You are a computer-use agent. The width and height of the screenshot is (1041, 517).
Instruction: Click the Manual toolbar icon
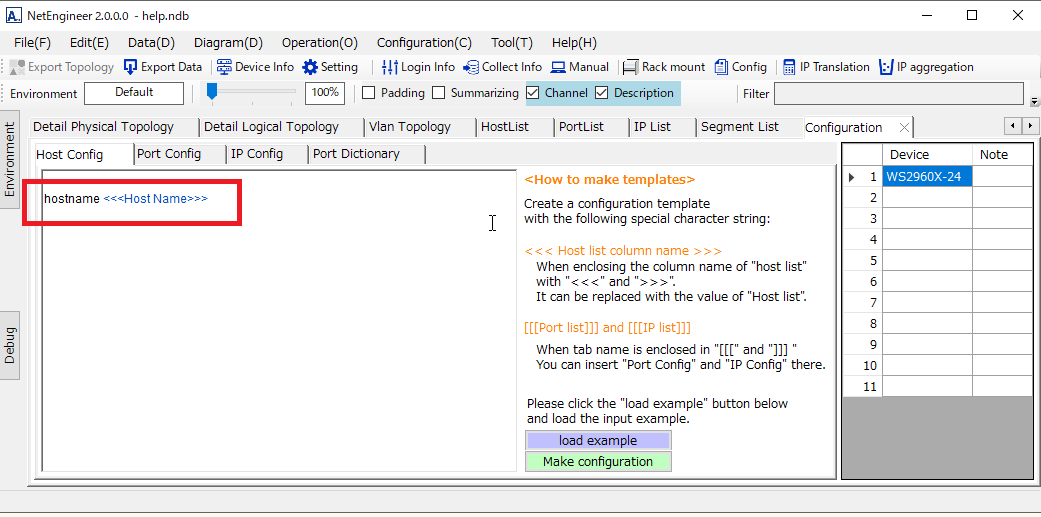coord(558,67)
